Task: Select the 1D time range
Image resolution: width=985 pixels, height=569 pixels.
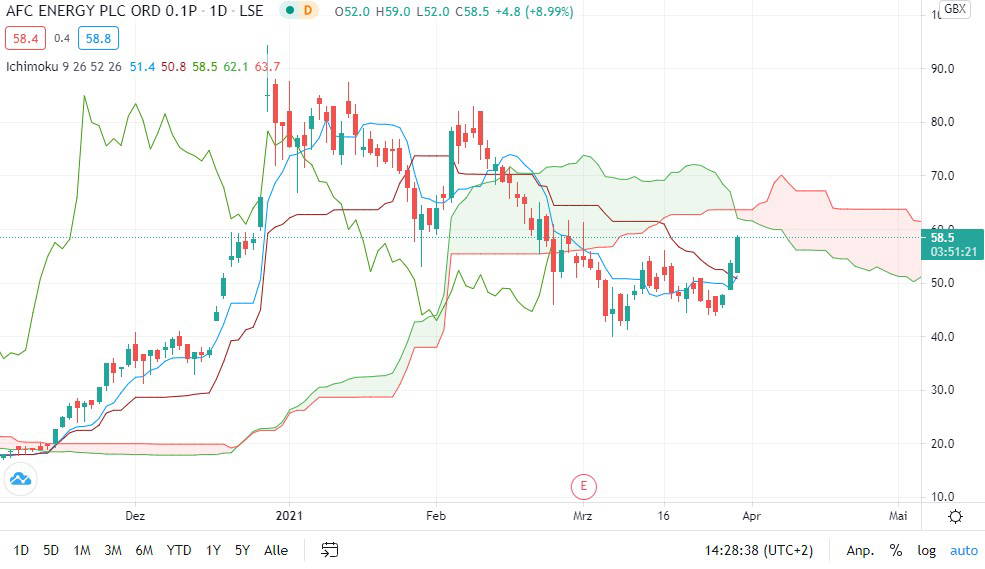Action: 21,550
